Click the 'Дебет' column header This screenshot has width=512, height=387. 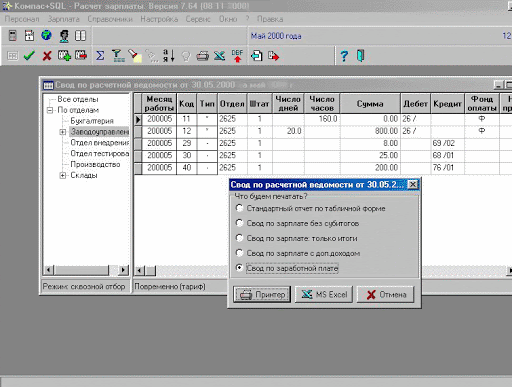coord(415,104)
